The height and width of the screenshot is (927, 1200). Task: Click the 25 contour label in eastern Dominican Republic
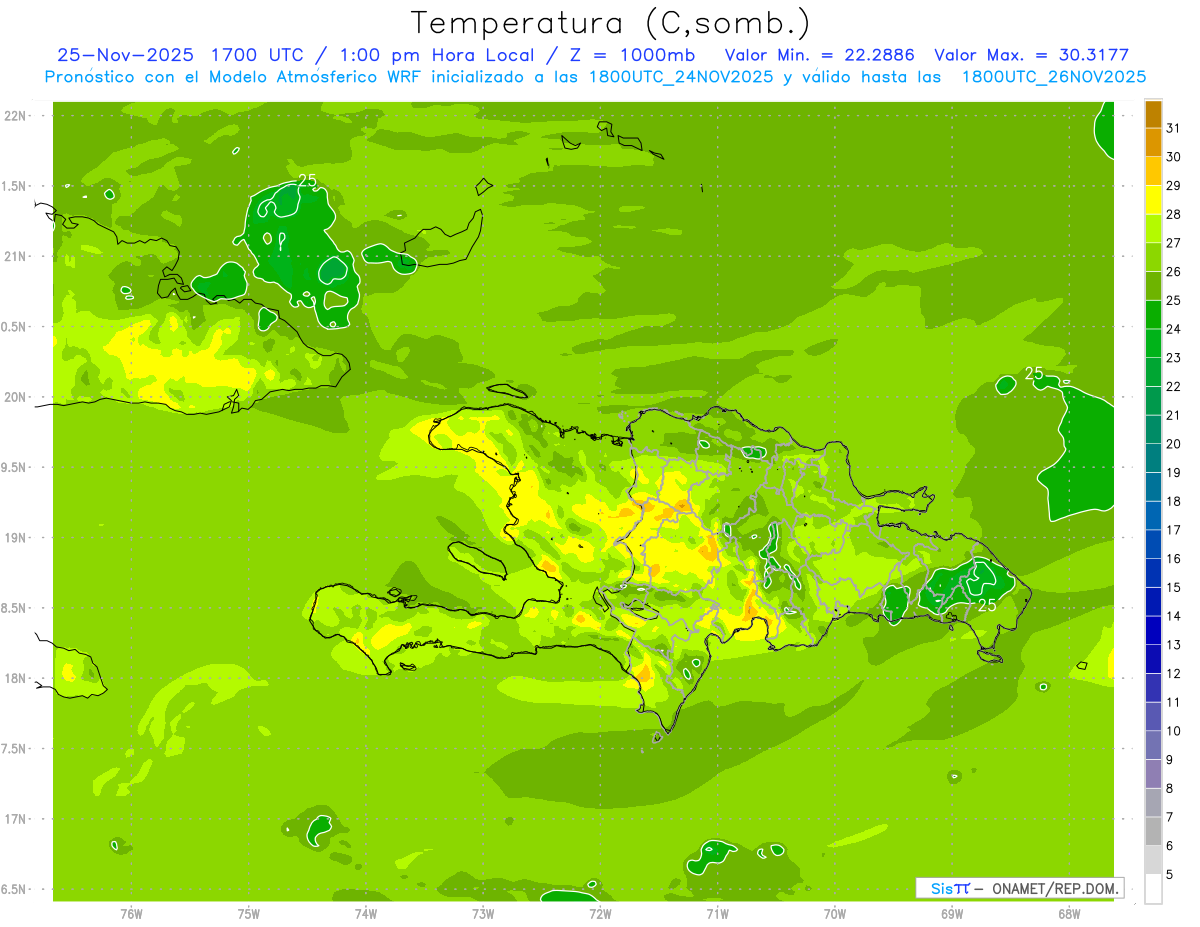click(987, 605)
